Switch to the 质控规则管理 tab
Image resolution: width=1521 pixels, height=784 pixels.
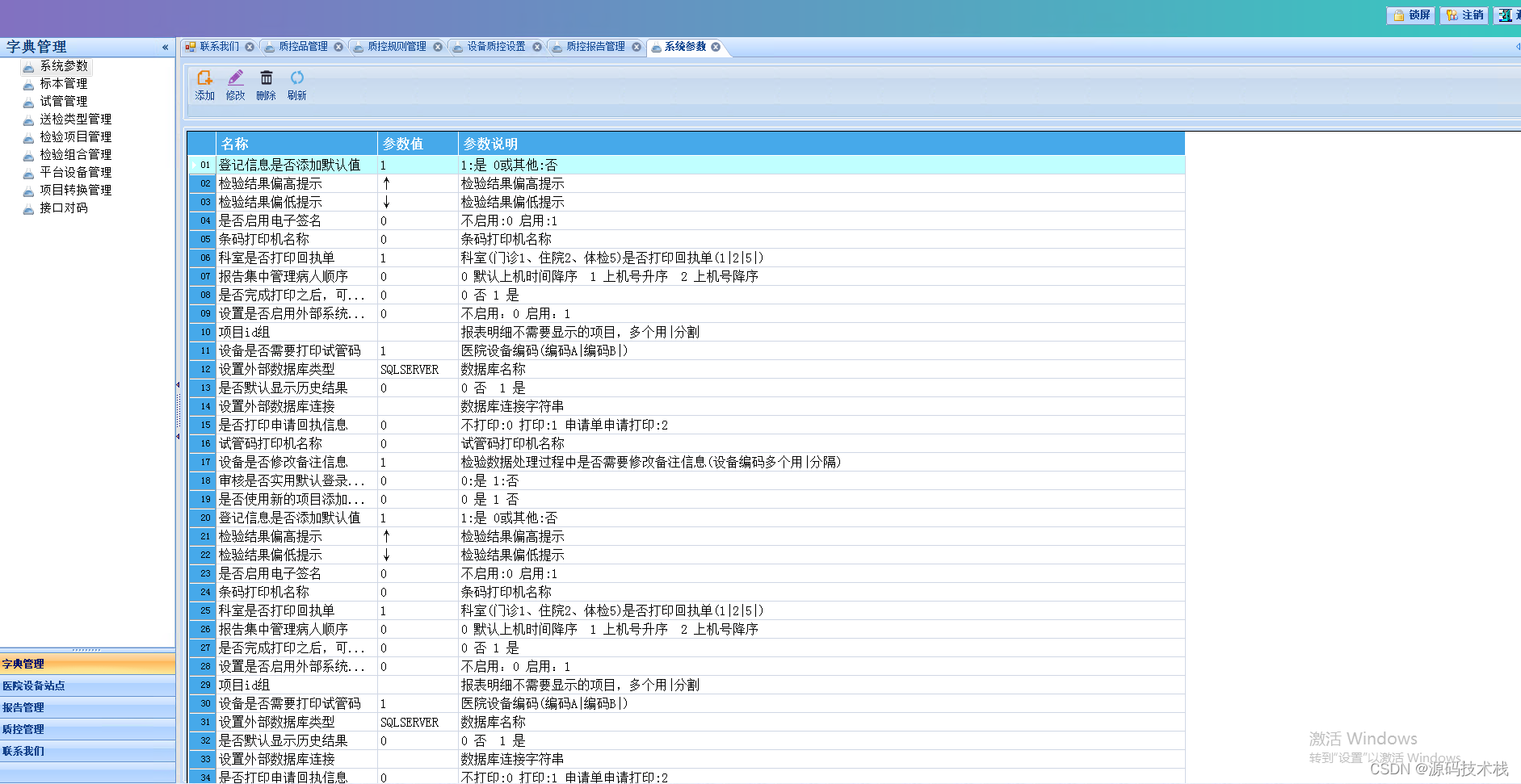click(x=397, y=47)
